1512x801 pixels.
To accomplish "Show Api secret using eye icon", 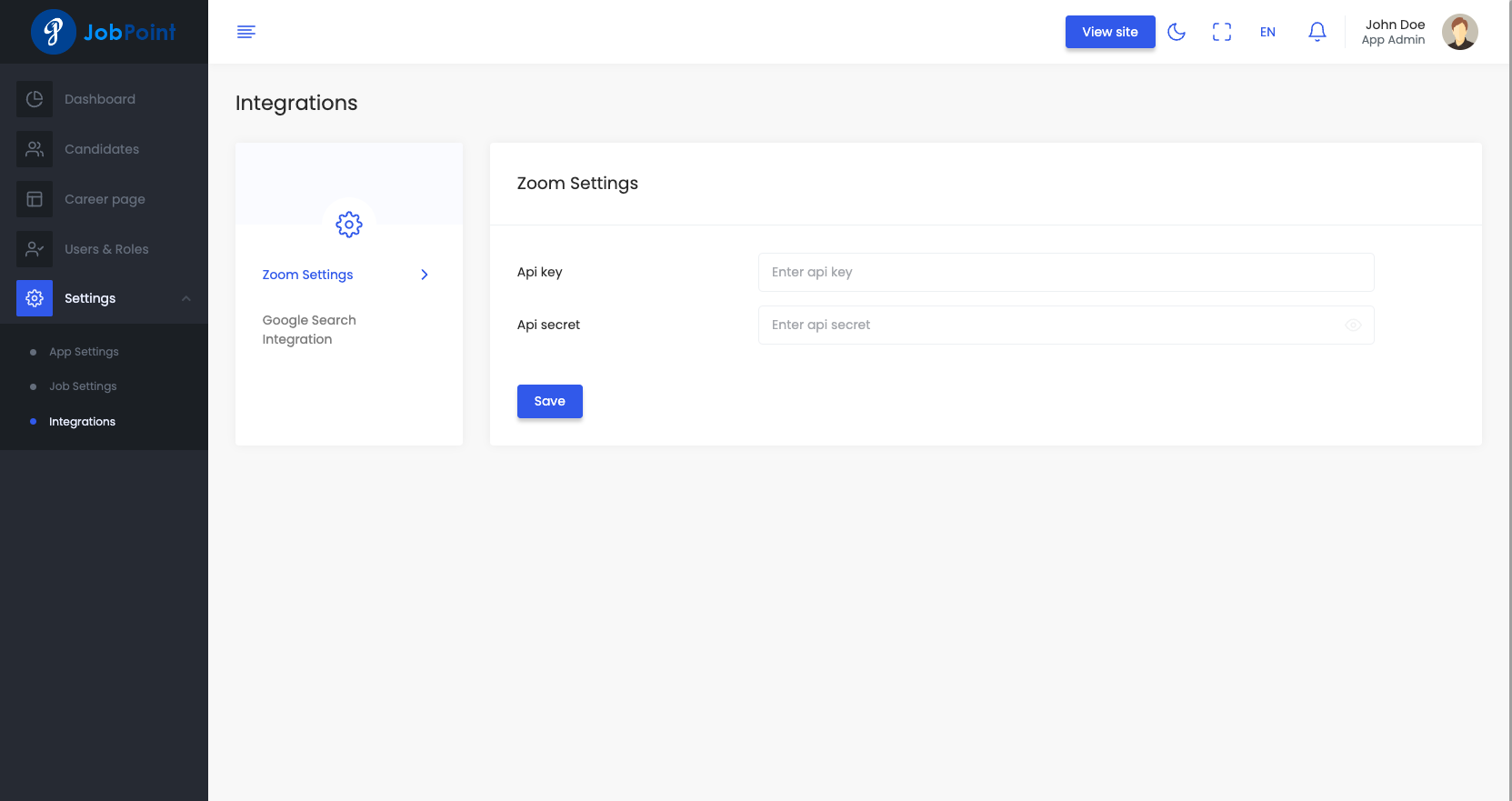I will point(1353,325).
